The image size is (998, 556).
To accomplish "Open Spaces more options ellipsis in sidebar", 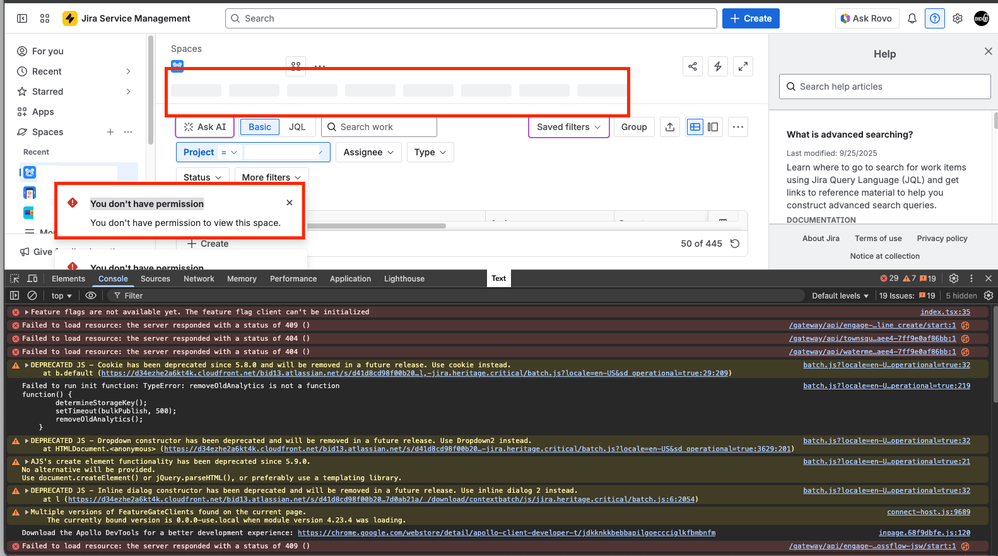I will pos(128,132).
